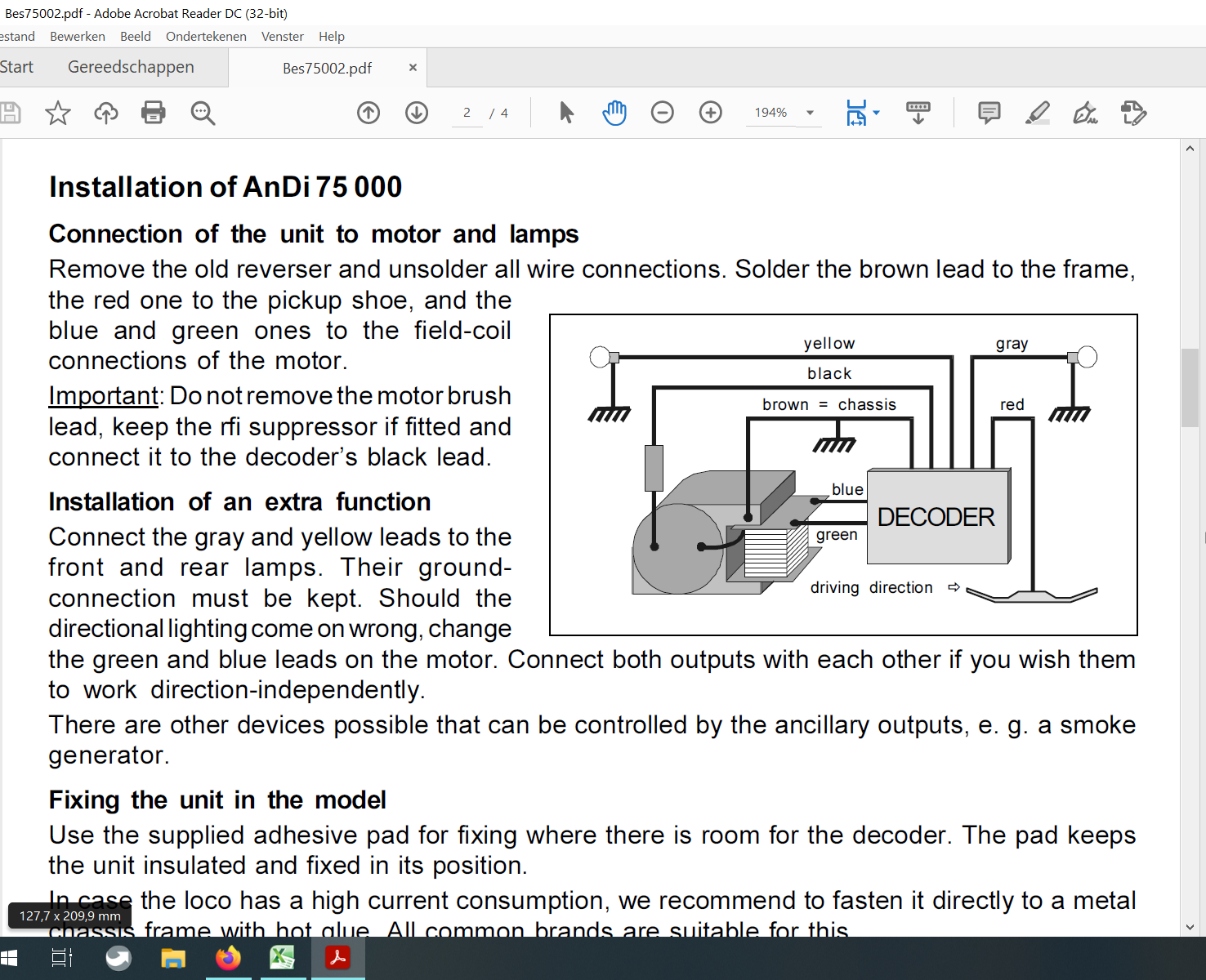Click the stamp/send document icon

(x=1134, y=113)
